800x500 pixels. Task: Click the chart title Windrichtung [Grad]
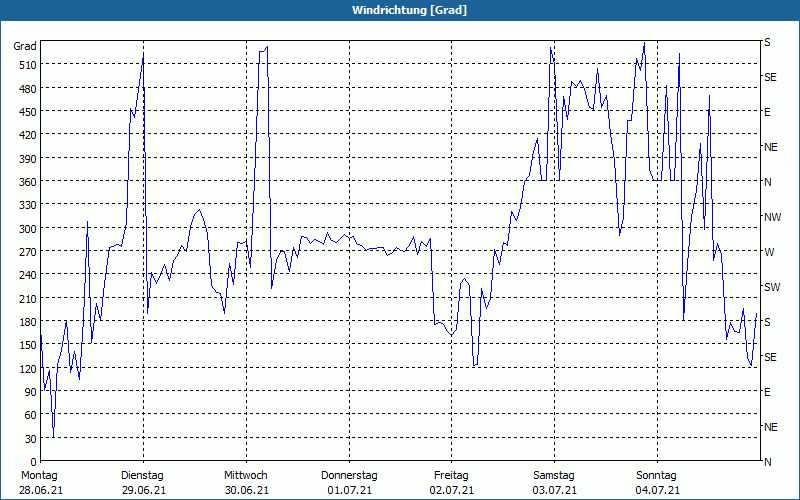(x=409, y=10)
